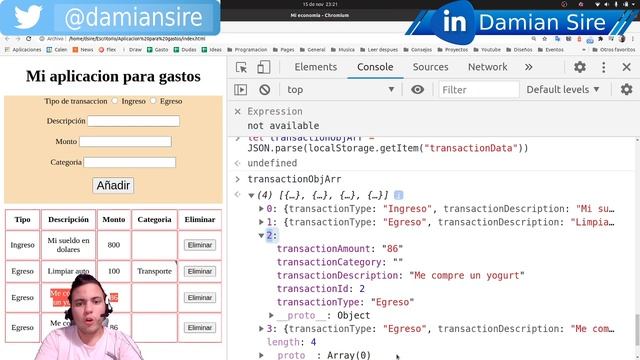Click the Mi sueldo en dolares cell
This screenshot has height=360, width=640.
68,245
